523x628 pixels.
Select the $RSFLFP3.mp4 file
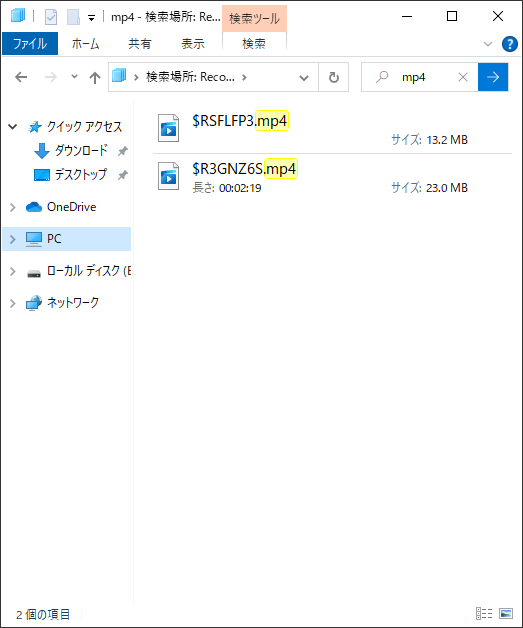[x=332, y=129]
